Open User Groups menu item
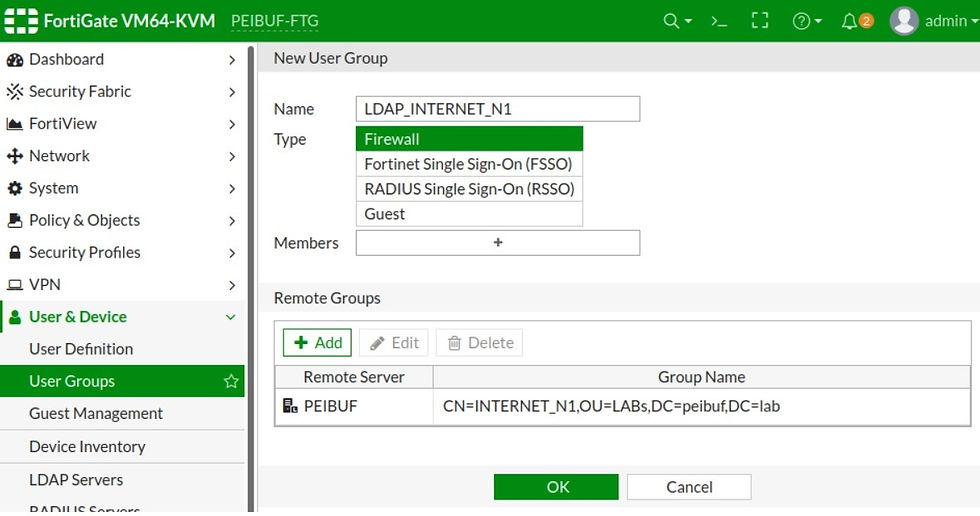 [122, 381]
